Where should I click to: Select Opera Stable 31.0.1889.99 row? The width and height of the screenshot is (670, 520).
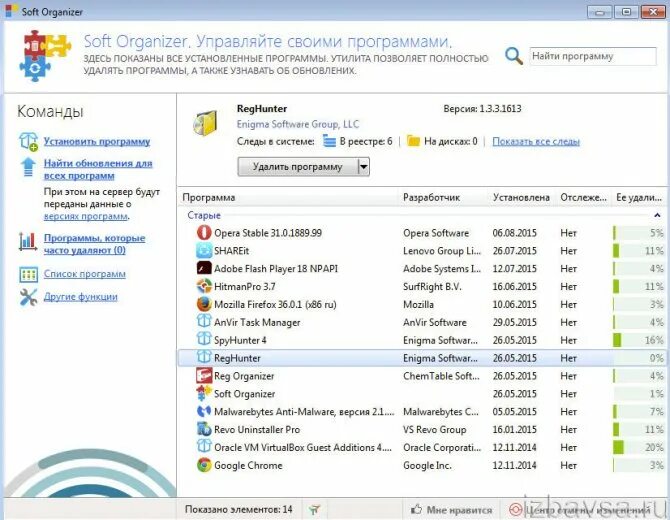422,233
